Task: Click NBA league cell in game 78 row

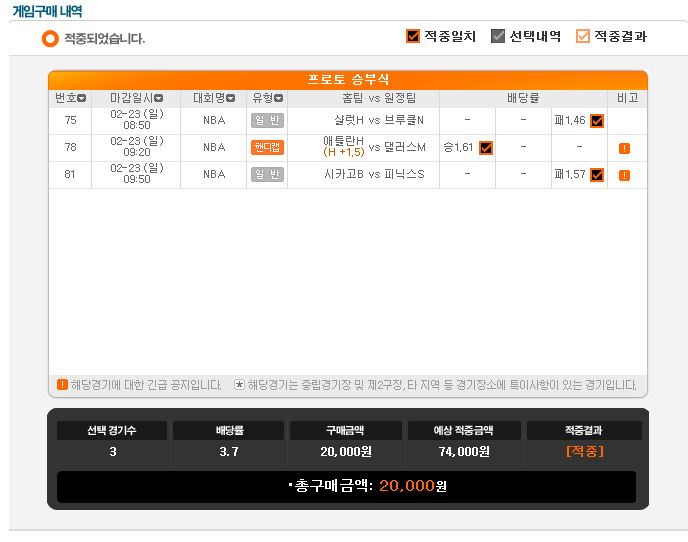Action: (x=214, y=147)
